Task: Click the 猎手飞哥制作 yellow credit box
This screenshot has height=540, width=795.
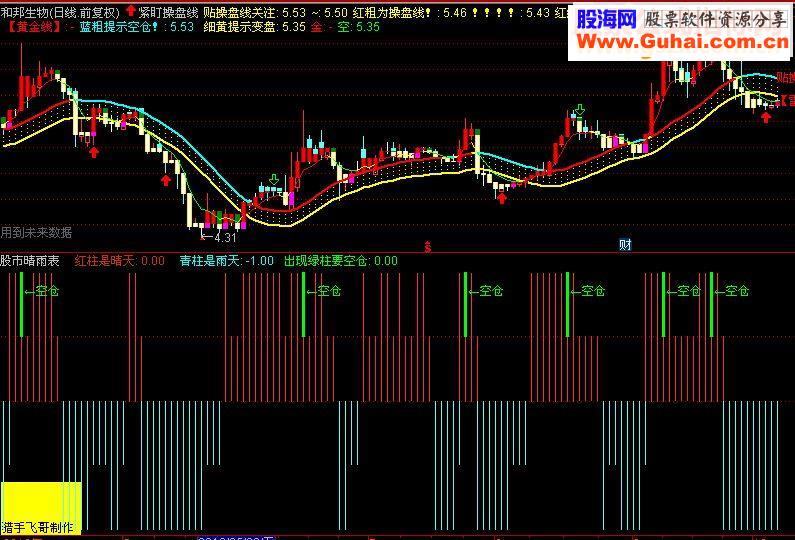Action: tap(41, 508)
